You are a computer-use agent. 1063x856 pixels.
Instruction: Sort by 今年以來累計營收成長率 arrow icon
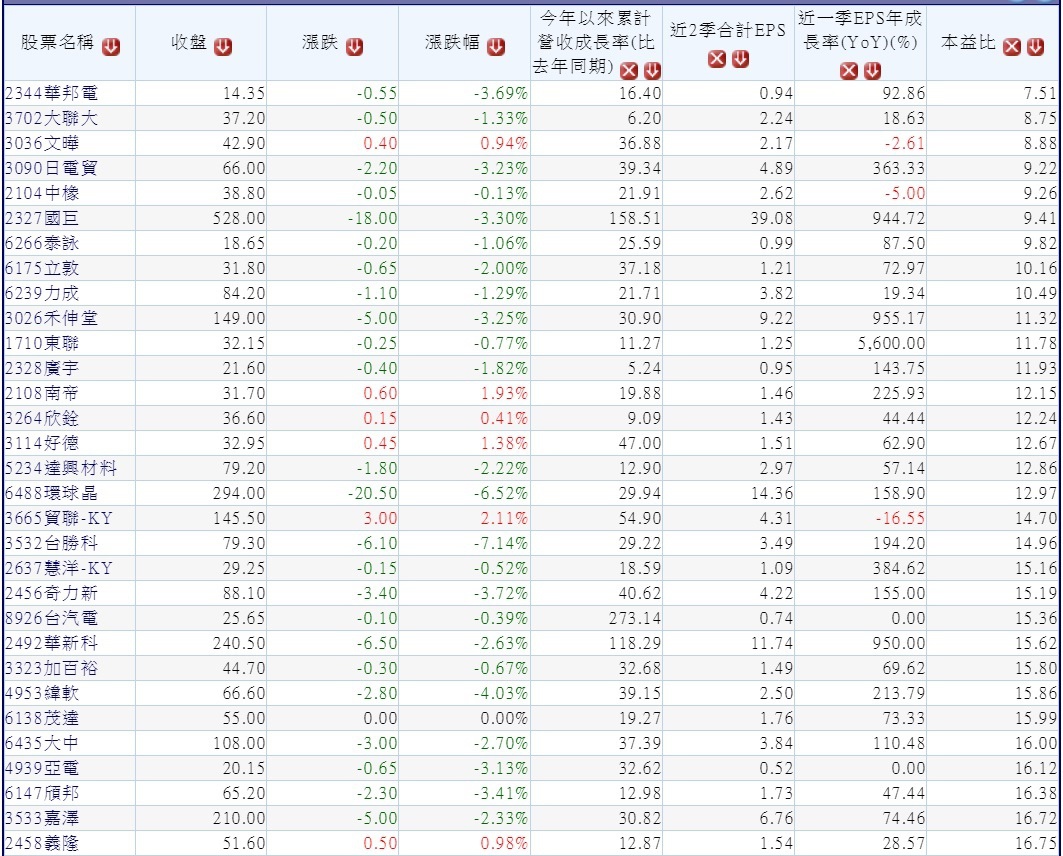point(652,70)
